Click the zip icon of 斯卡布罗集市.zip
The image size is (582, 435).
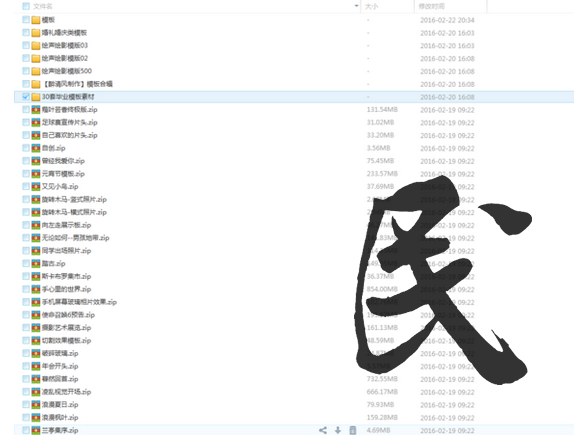tap(36, 277)
